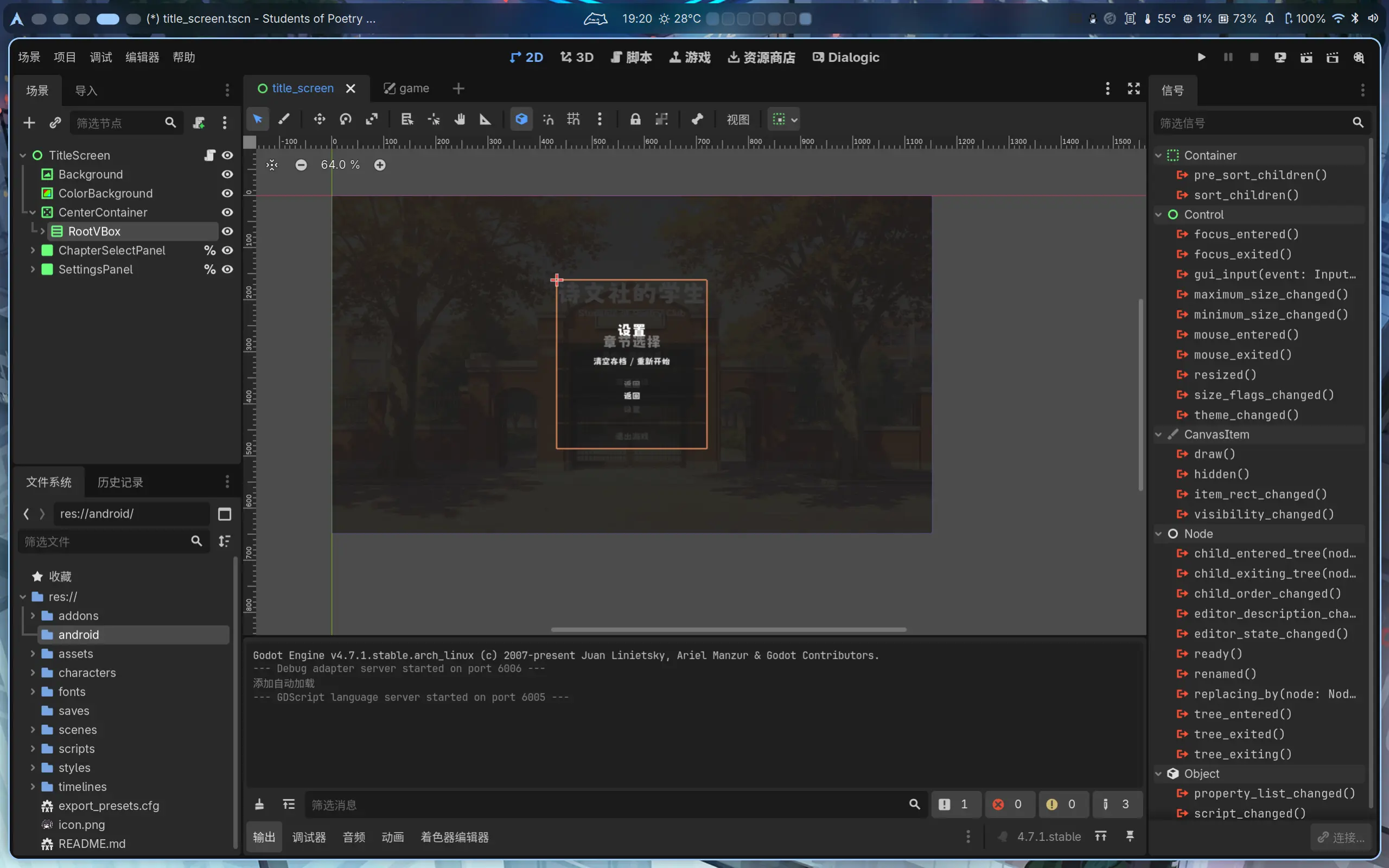Toggle warning messages filter in output
1389x868 pixels.
tap(1063, 805)
